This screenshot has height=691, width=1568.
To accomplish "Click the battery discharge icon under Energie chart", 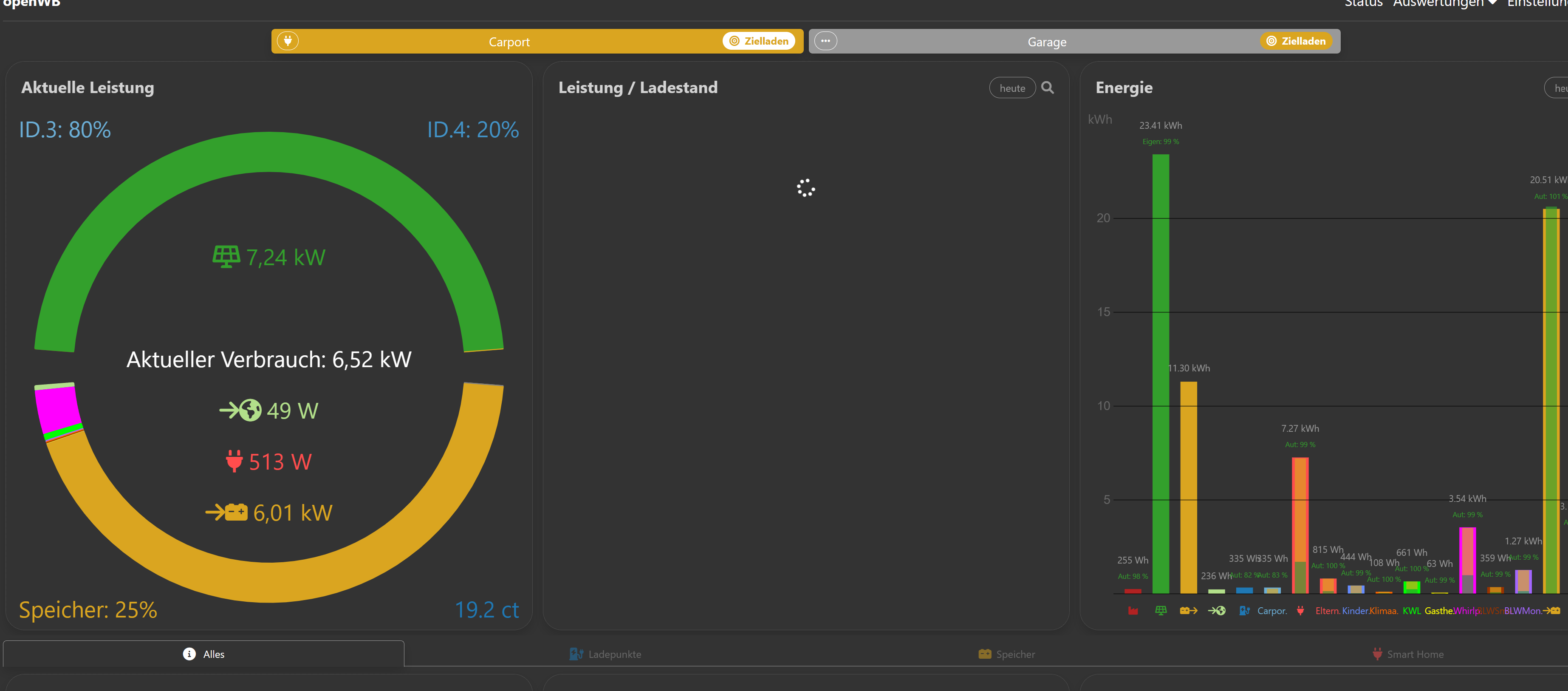I will [x=1188, y=611].
